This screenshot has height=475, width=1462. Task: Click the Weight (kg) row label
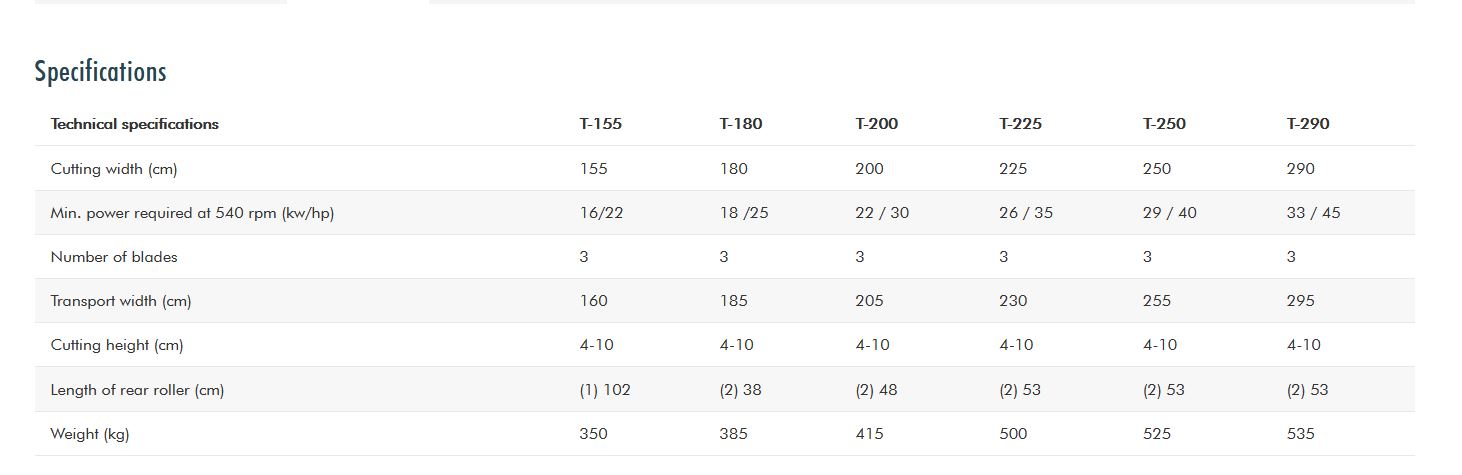[x=89, y=434]
